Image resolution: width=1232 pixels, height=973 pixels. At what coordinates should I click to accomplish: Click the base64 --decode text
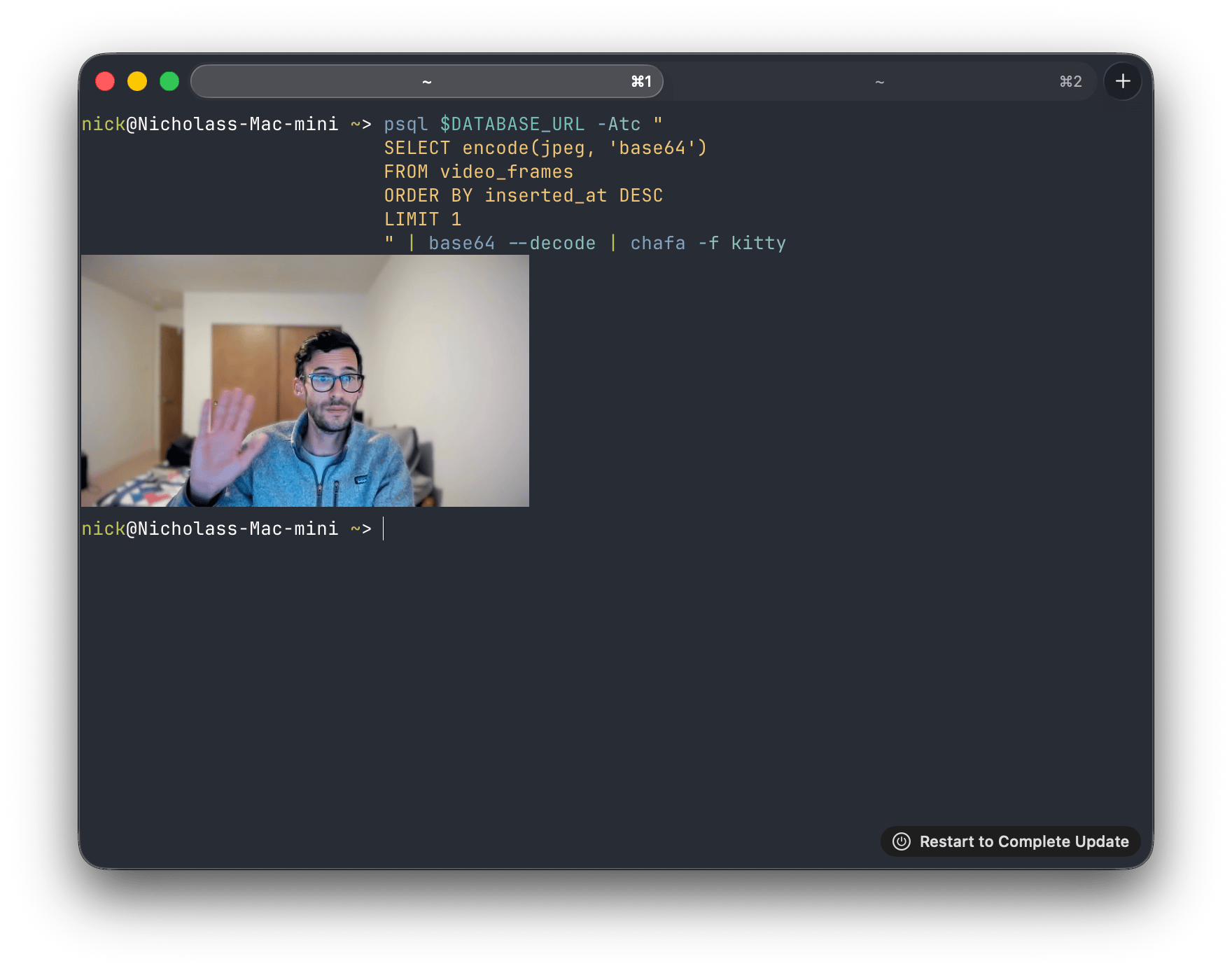pos(511,243)
